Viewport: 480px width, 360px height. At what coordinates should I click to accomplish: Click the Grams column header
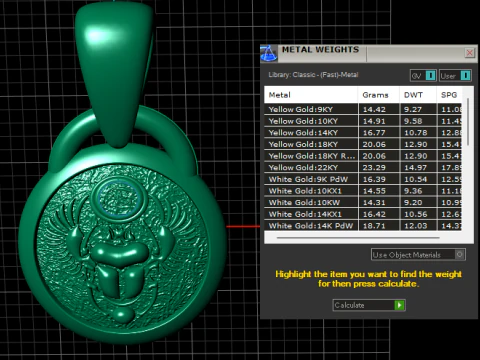(x=379, y=95)
